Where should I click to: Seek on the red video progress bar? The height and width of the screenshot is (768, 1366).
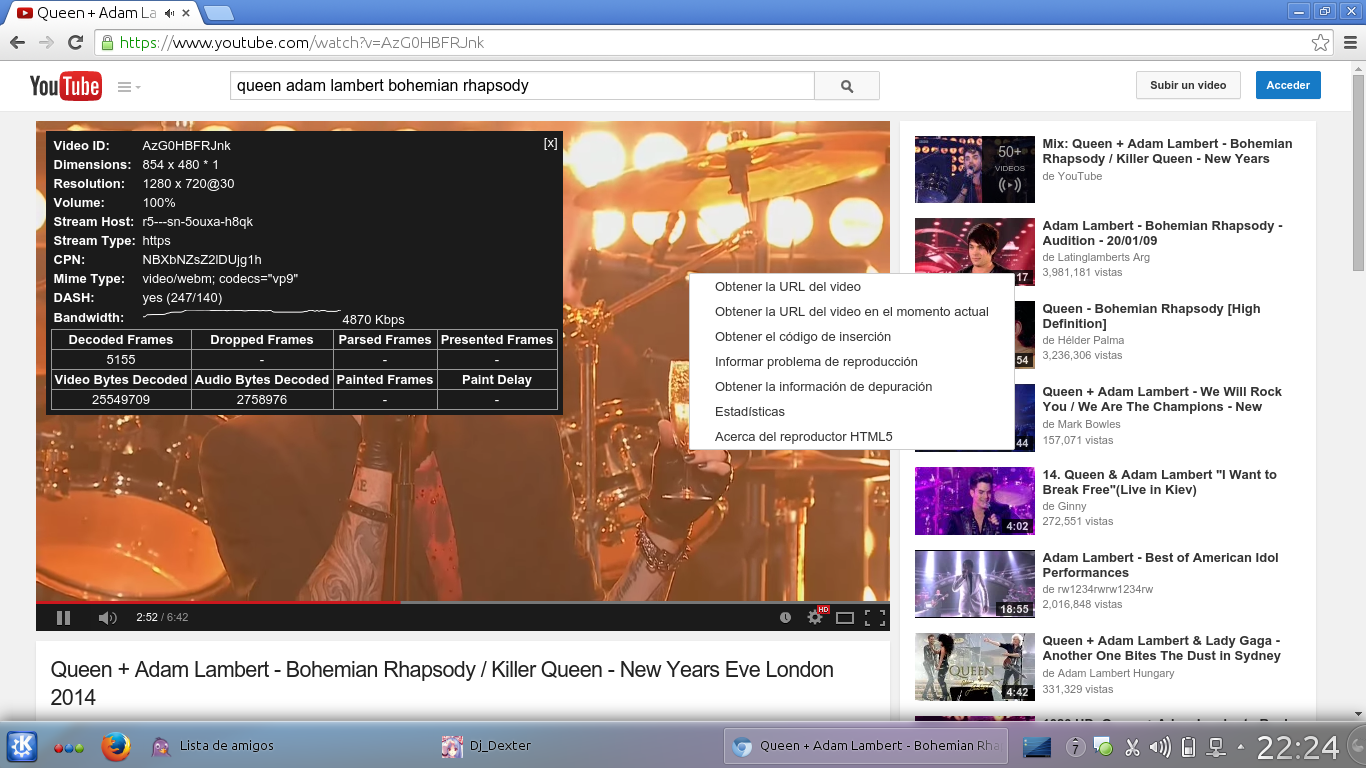[218, 602]
